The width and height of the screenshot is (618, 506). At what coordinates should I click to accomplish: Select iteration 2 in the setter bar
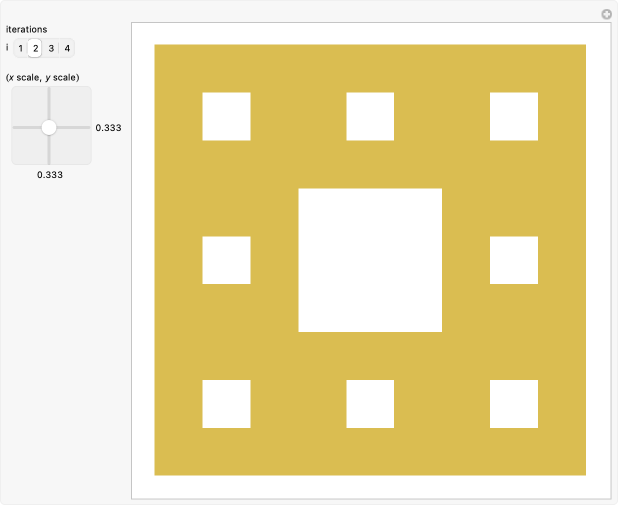[x=35, y=48]
